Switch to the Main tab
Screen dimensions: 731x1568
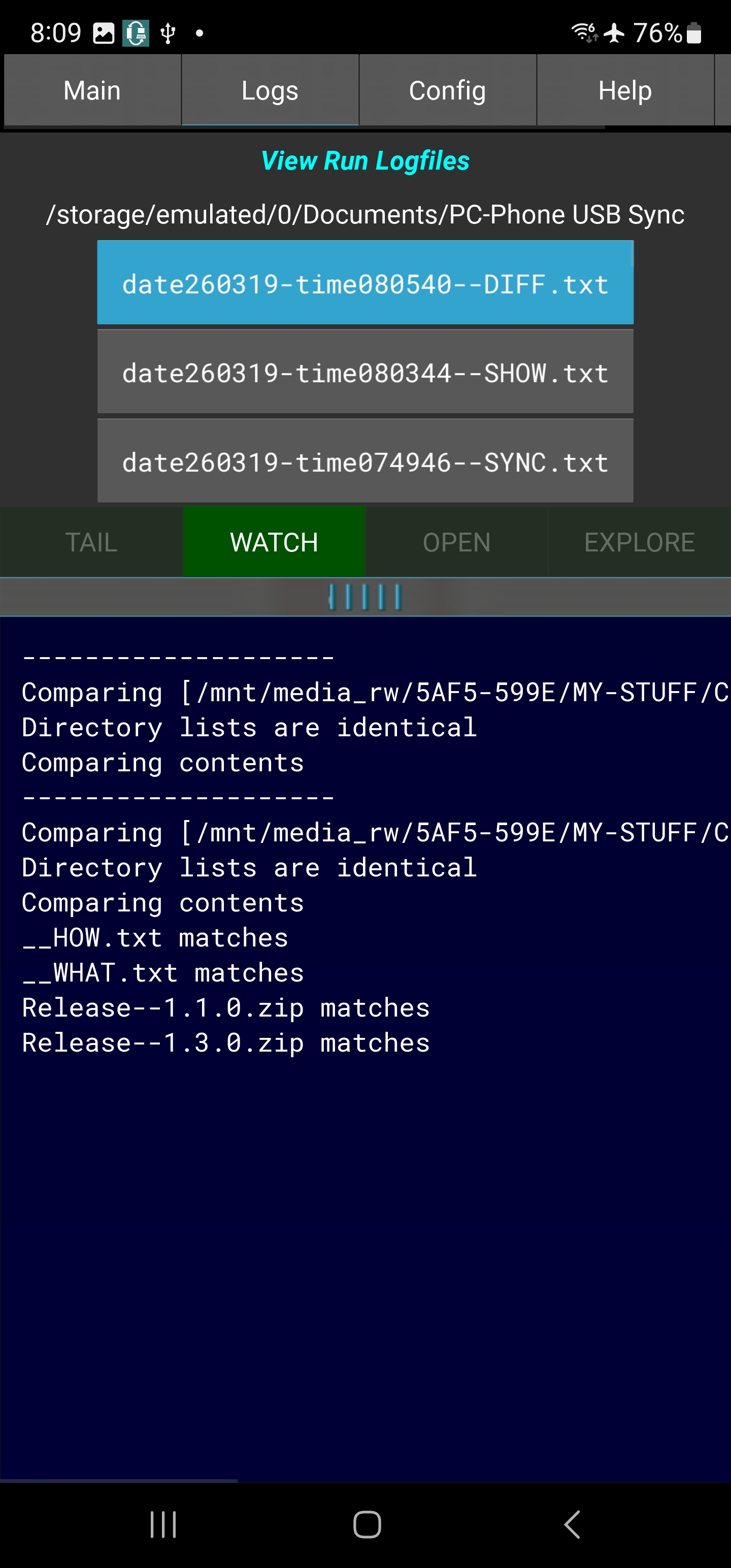coord(92,91)
